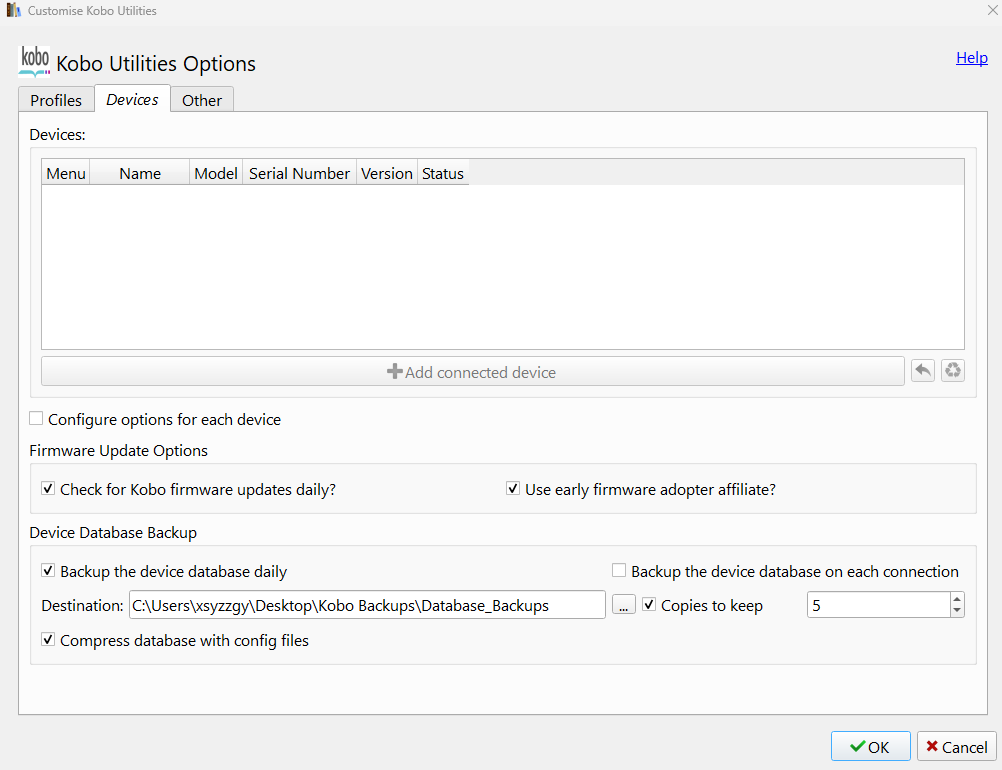Click the Model column header
This screenshot has width=1002, height=770.
(x=216, y=173)
